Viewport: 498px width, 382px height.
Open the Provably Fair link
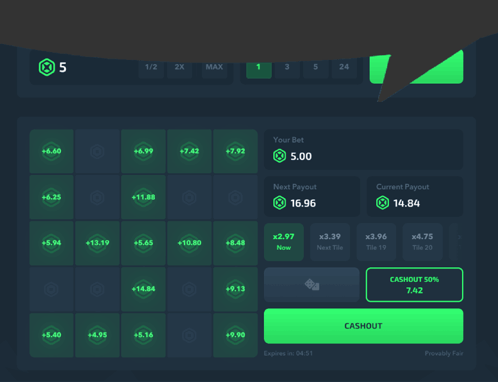pos(444,353)
